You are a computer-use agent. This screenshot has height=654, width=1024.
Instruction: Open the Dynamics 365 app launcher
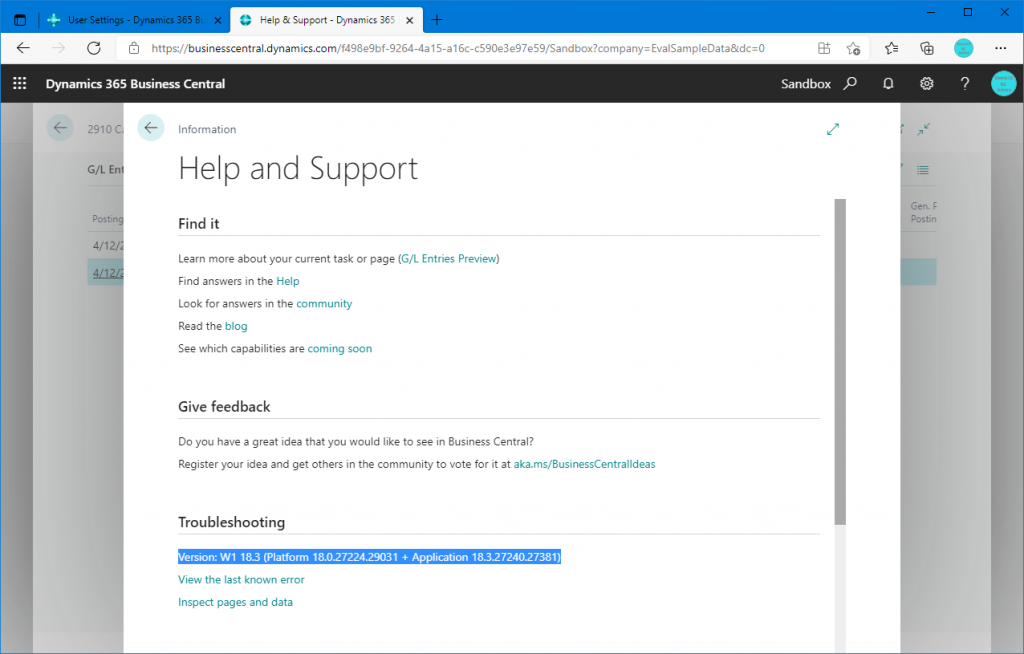pos(20,83)
